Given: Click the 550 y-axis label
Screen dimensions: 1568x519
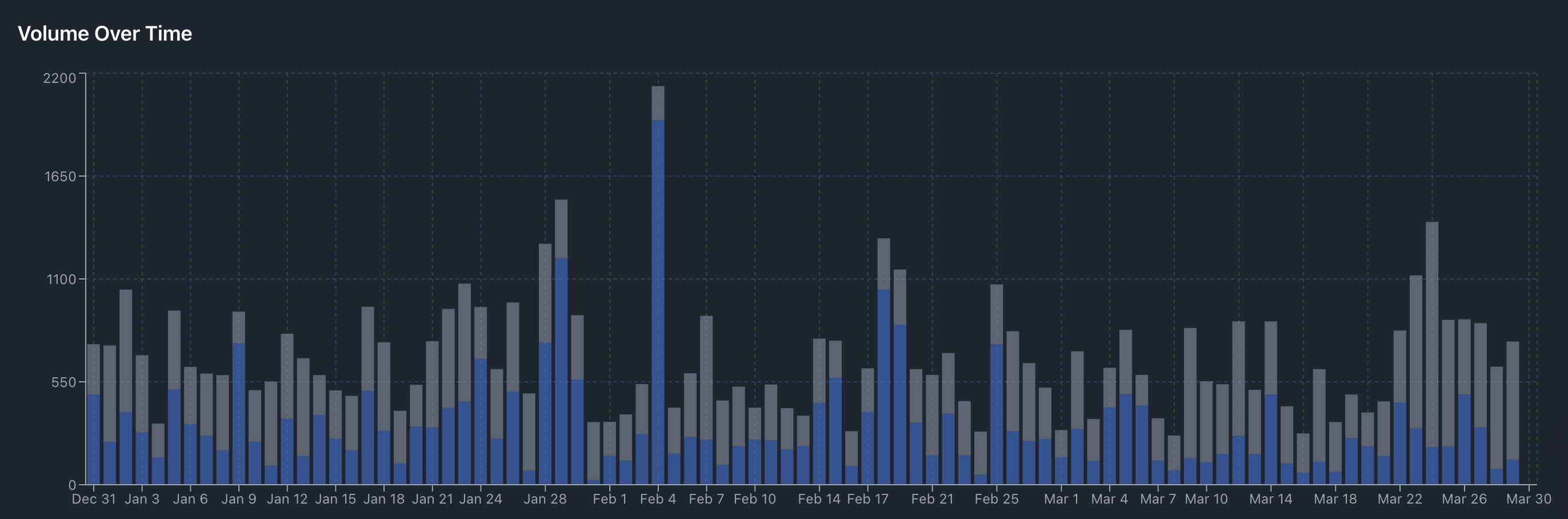Looking at the screenshot, I should pos(63,382).
